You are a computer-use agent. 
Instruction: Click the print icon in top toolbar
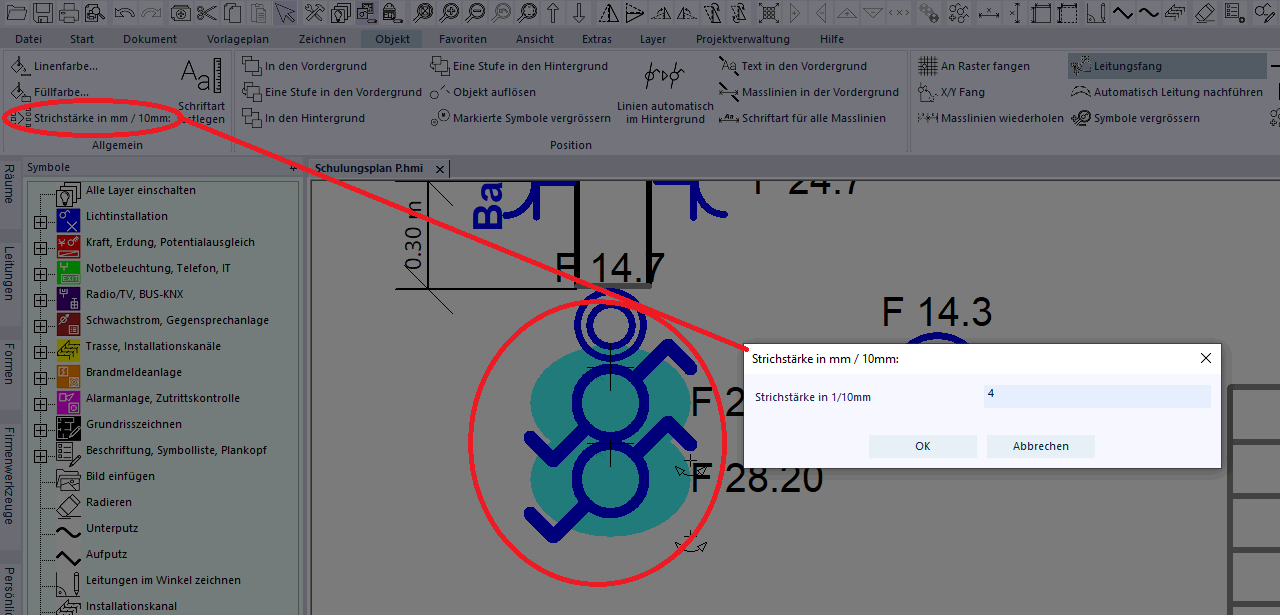coord(69,13)
